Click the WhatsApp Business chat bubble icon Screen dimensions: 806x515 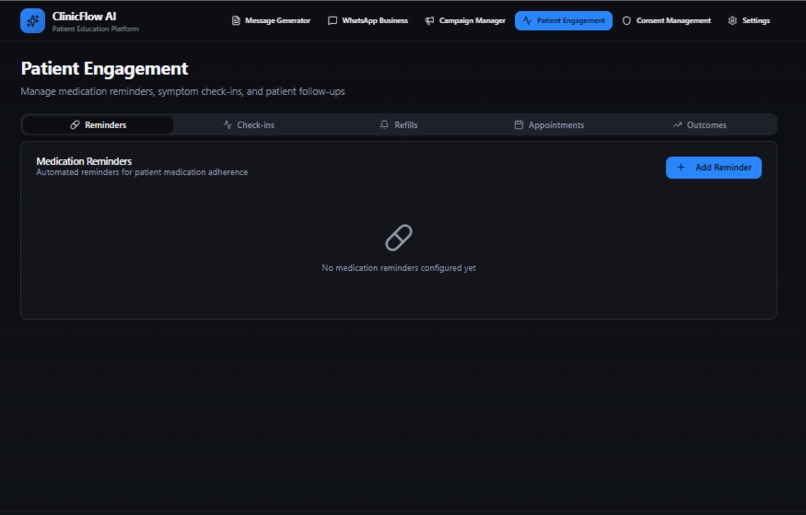(x=333, y=21)
